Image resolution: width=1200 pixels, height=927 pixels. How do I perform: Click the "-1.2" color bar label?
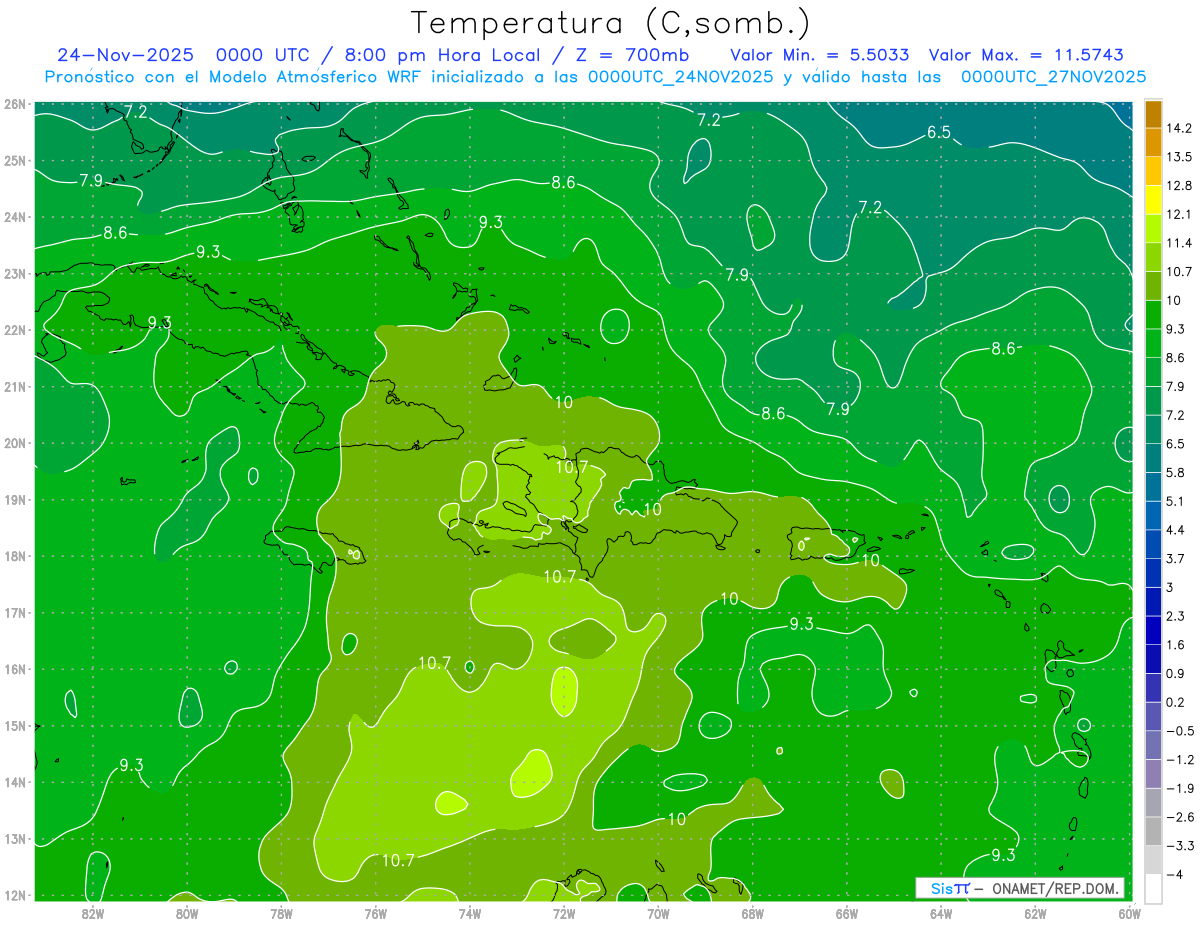(1181, 759)
